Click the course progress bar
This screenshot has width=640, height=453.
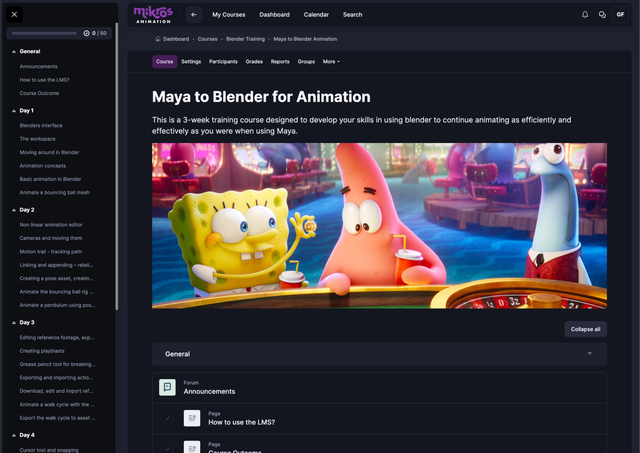pyautogui.click(x=44, y=33)
